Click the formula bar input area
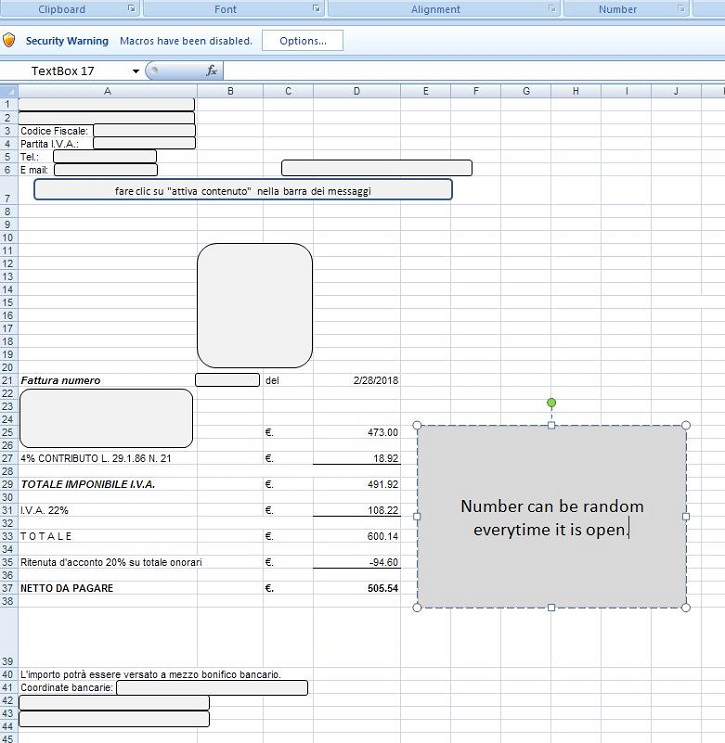The width and height of the screenshot is (725, 743). click(470, 71)
